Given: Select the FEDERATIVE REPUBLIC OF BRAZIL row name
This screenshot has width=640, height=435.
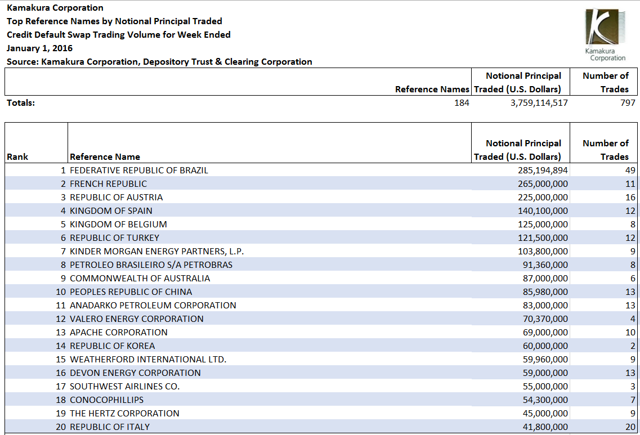Looking at the screenshot, I should [x=139, y=170].
